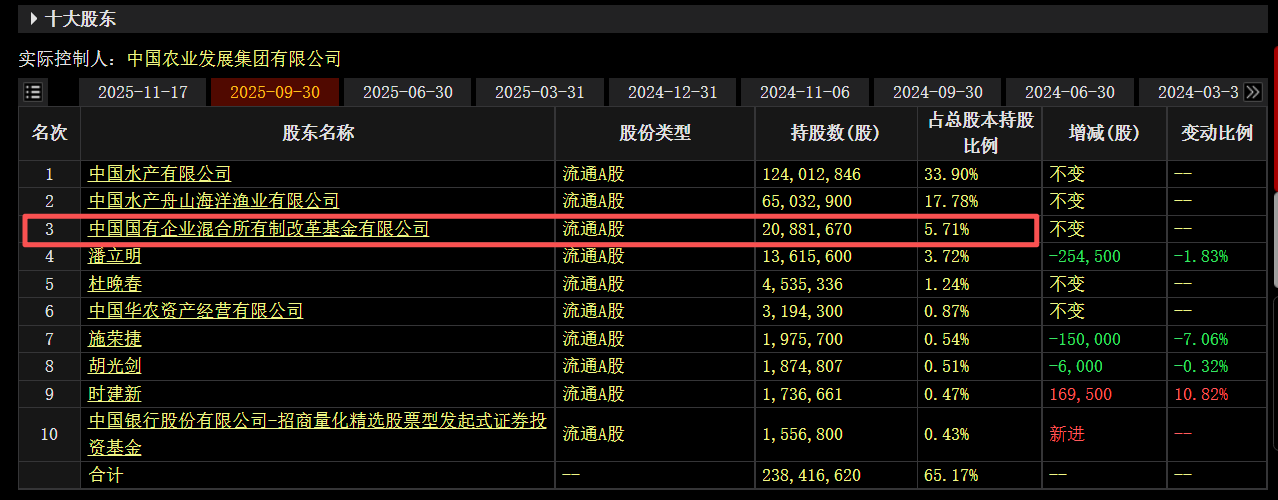Open shareholder link 施荣捷

point(115,339)
